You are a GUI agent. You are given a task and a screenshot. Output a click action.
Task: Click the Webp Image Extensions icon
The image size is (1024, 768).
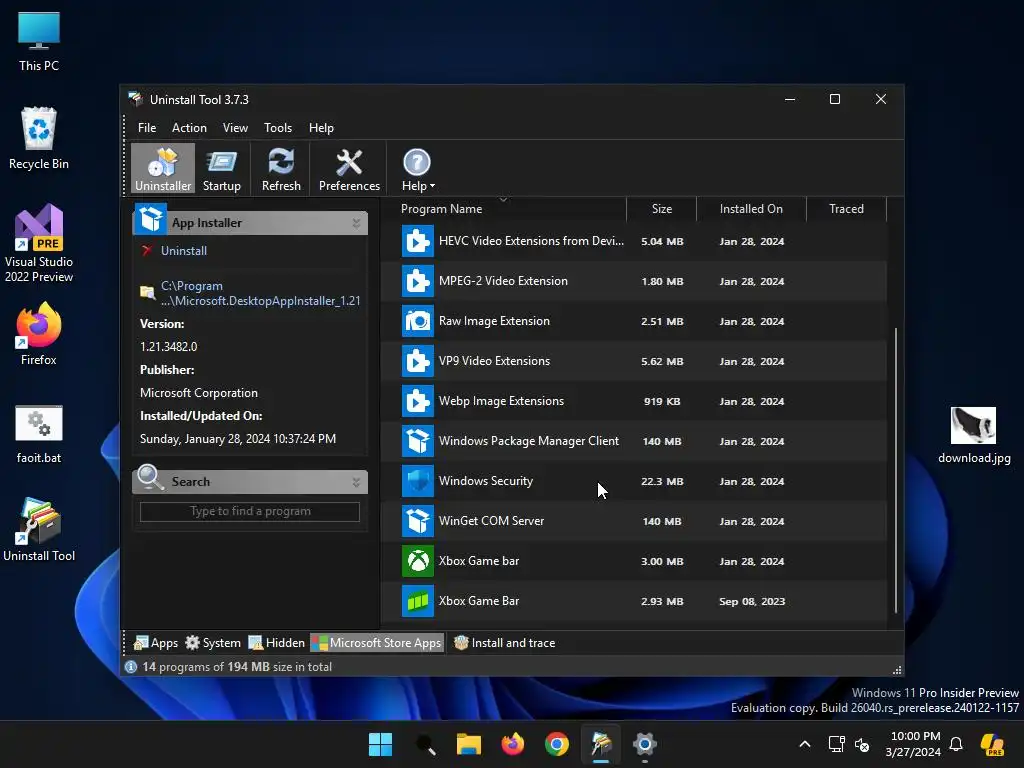click(417, 401)
